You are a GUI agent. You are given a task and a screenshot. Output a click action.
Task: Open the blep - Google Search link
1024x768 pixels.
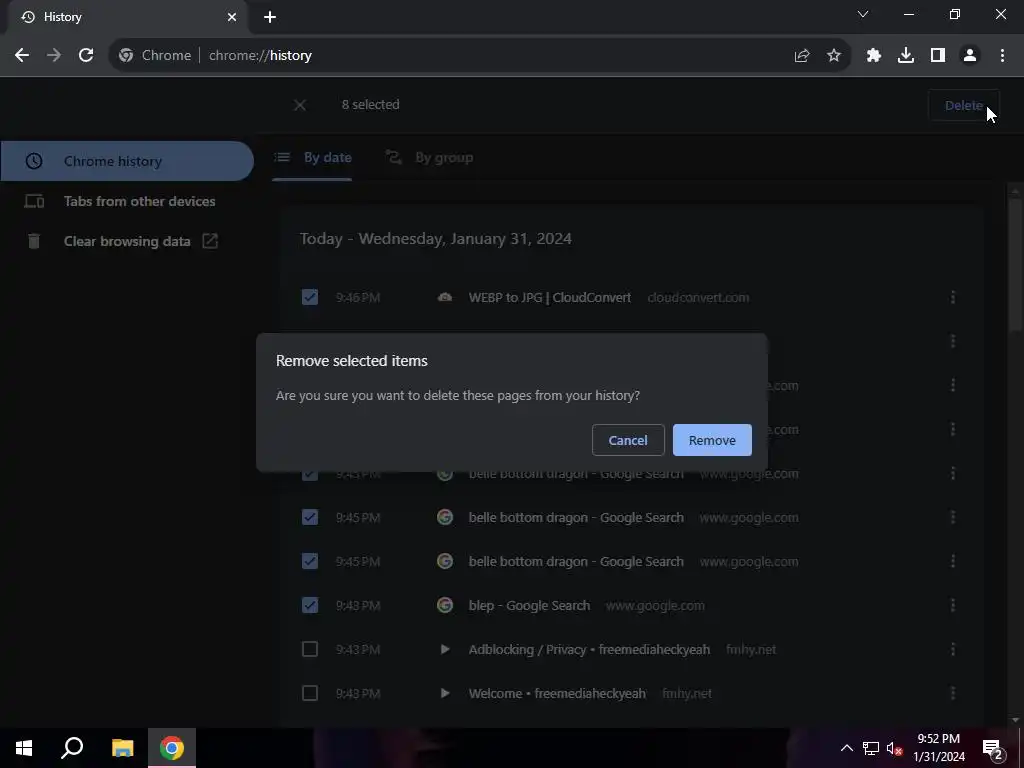pyautogui.click(x=529, y=605)
